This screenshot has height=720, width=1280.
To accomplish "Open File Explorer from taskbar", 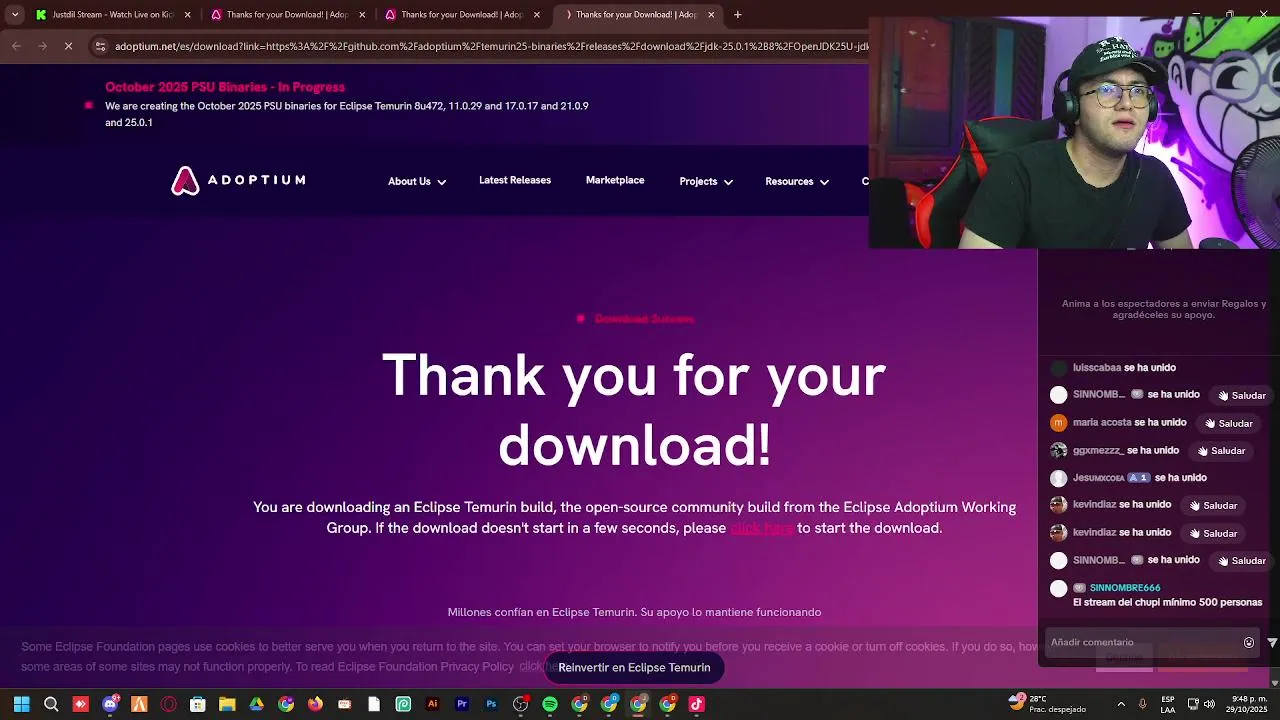I will pos(227,704).
